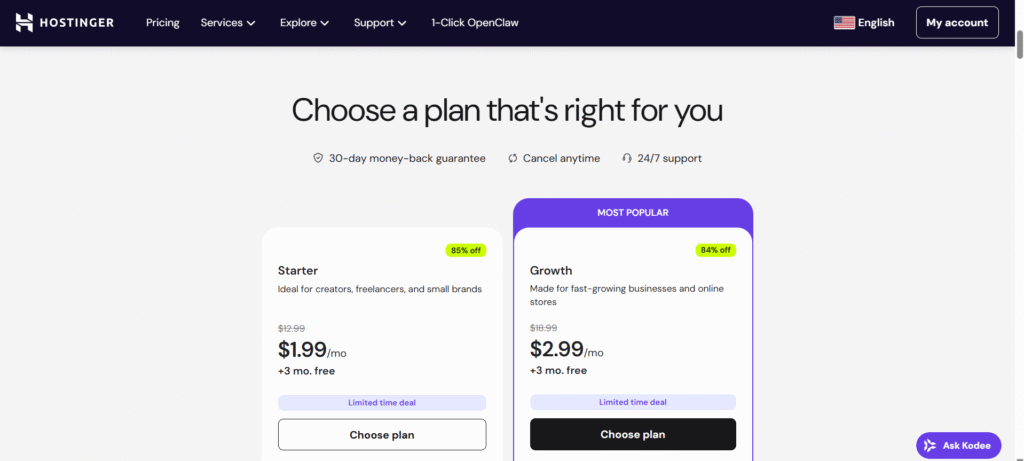Screen dimensions: 1024x461
Task: Open the 1-Click OpenClaw menu item
Action: [475, 22]
